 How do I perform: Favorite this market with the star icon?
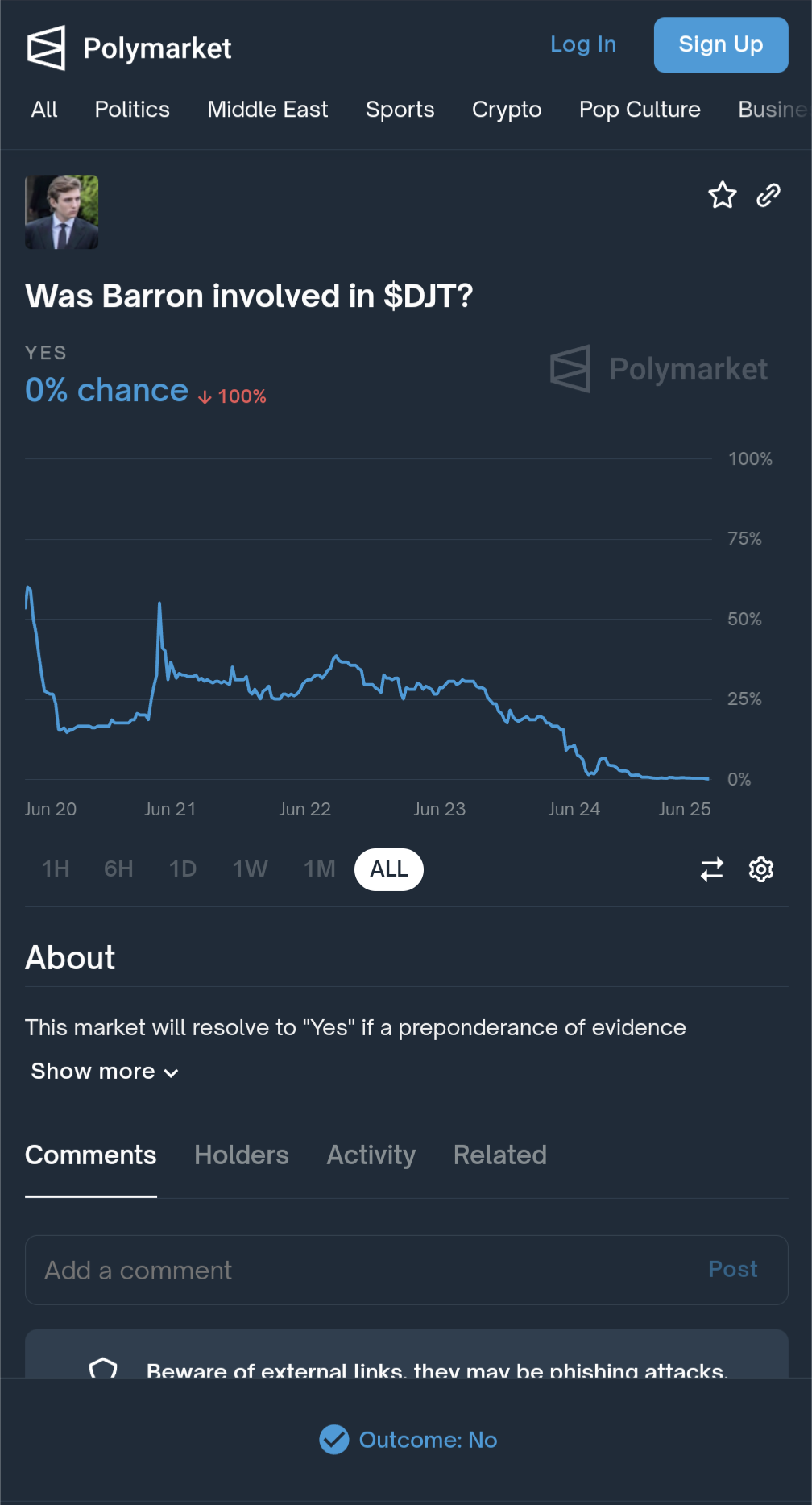point(722,195)
